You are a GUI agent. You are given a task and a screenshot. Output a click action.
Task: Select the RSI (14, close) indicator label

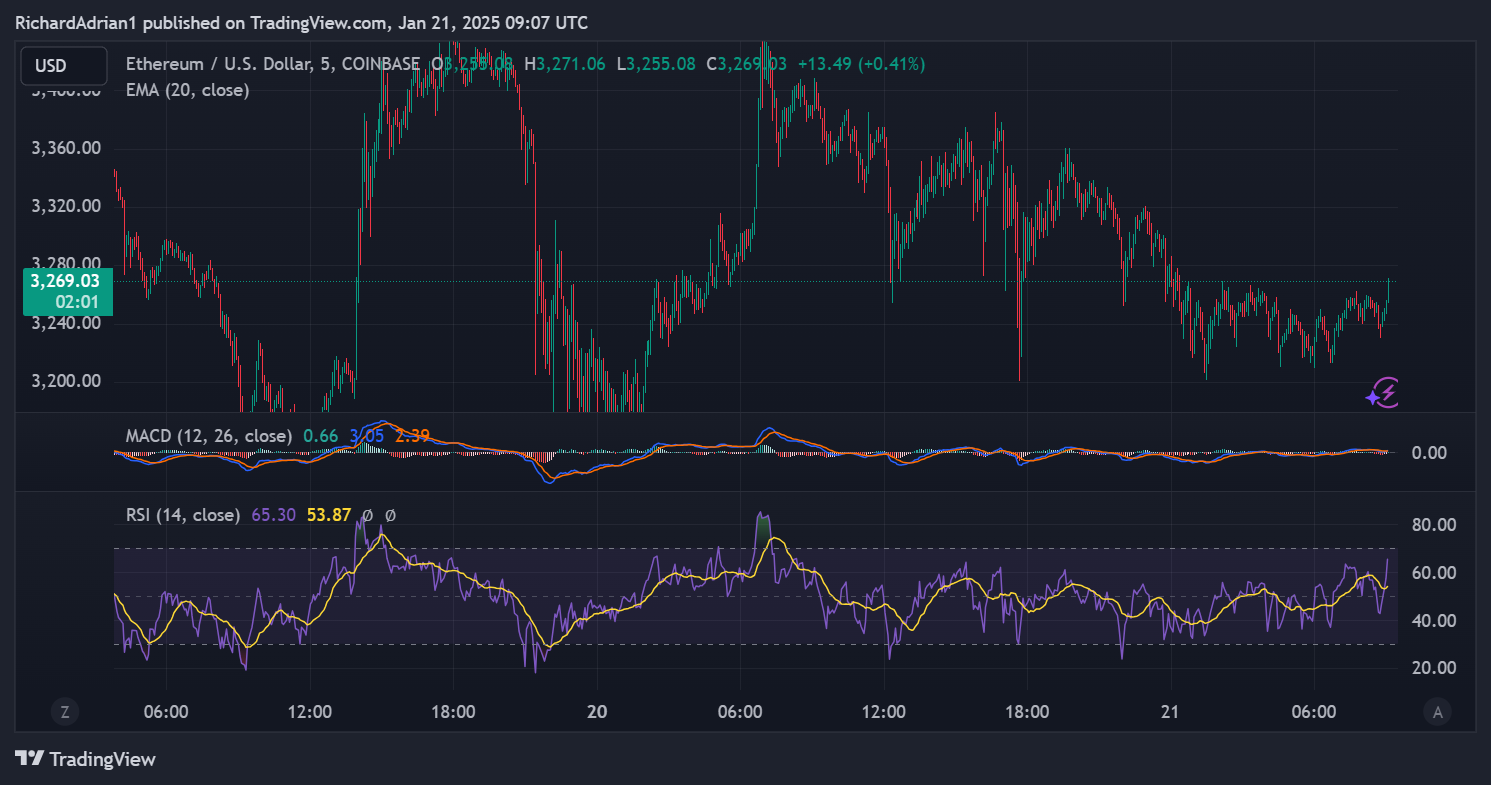183,515
